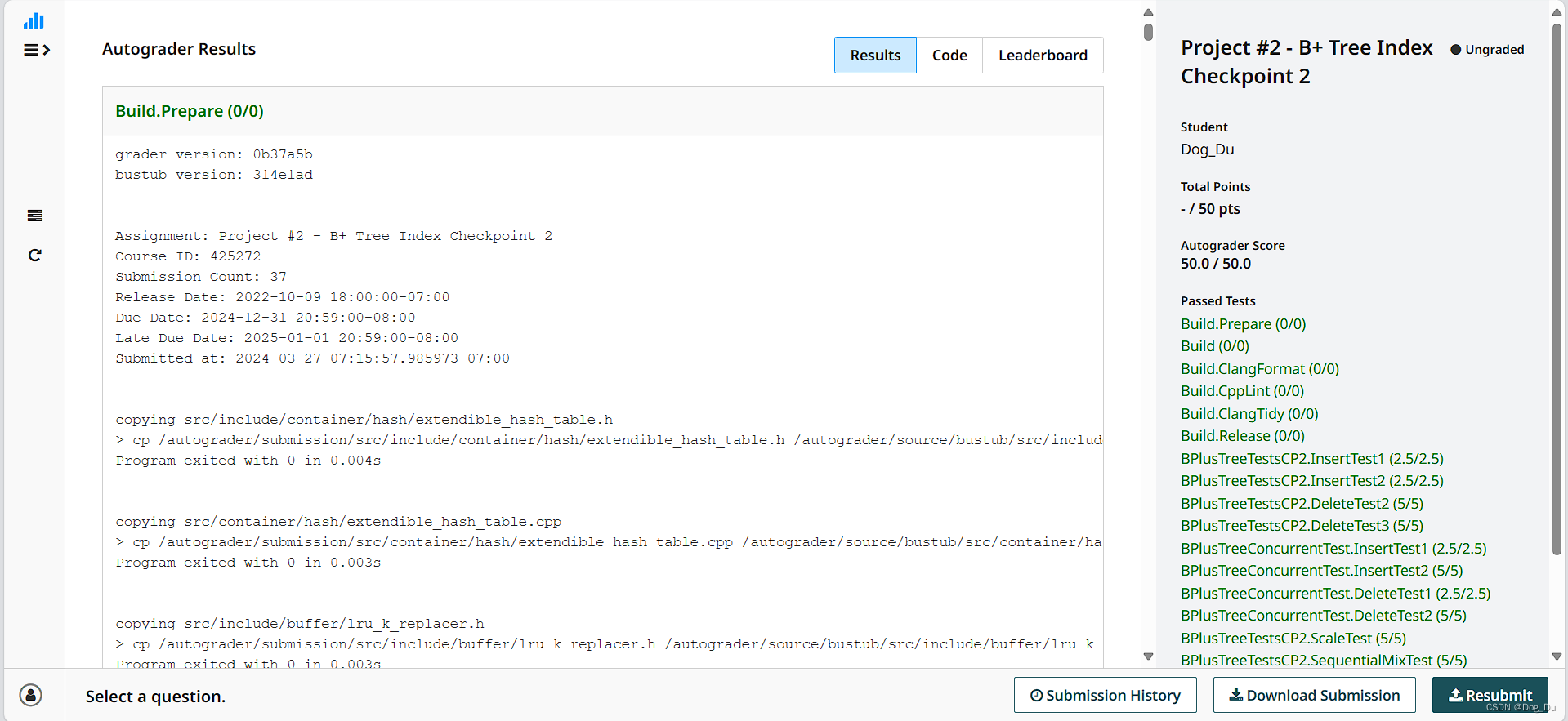Viewport: 1568px width, 721px height.
Task: Click the right sidebar scroll-up arrow
Action: click(x=1557, y=12)
